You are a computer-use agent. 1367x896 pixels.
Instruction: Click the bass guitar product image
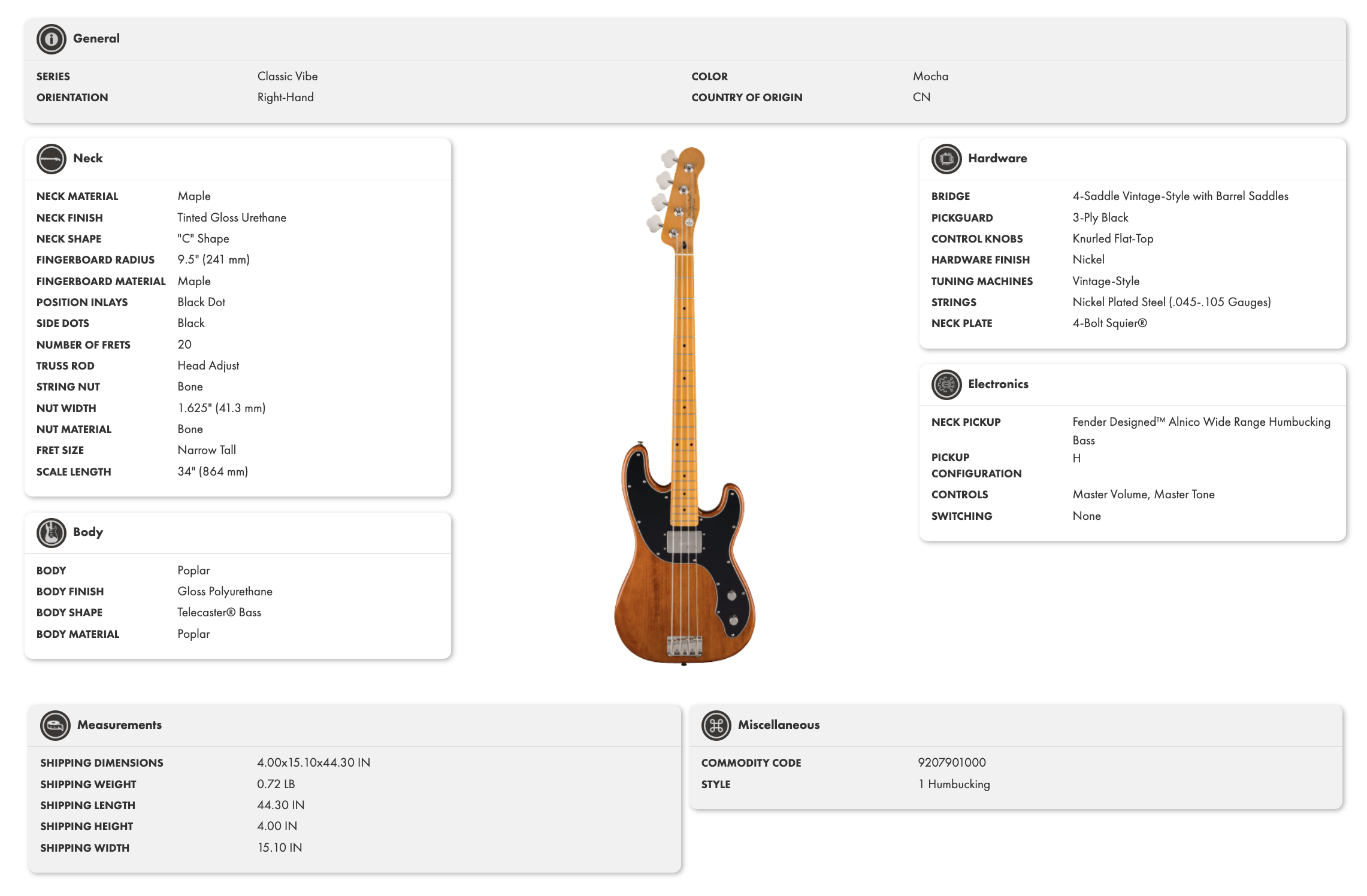tap(684, 407)
